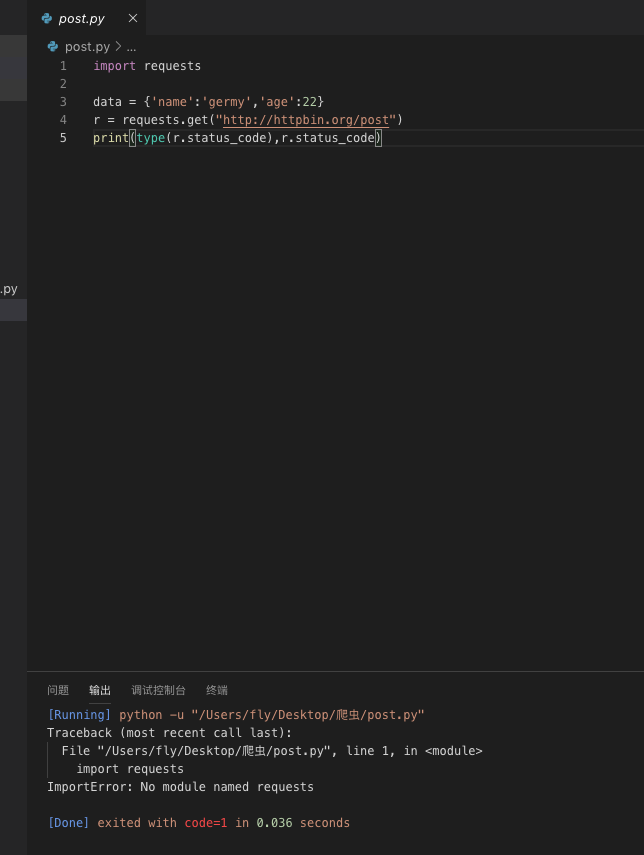Select the post.py editor tab
The width and height of the screenshot is (644, 855).
pyautogui.click(x=87, y=18)
